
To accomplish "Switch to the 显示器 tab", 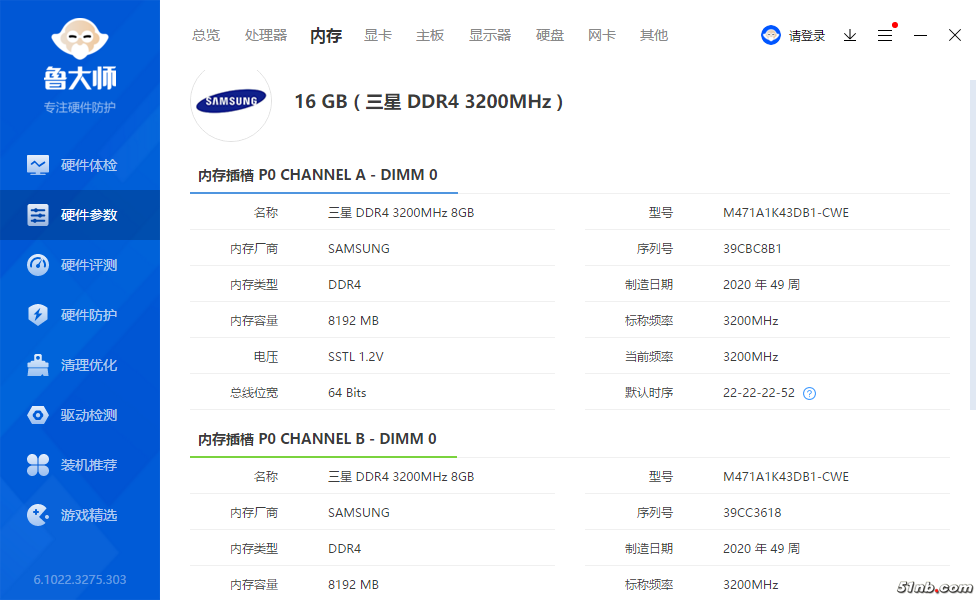I will (x=490, y=36).
